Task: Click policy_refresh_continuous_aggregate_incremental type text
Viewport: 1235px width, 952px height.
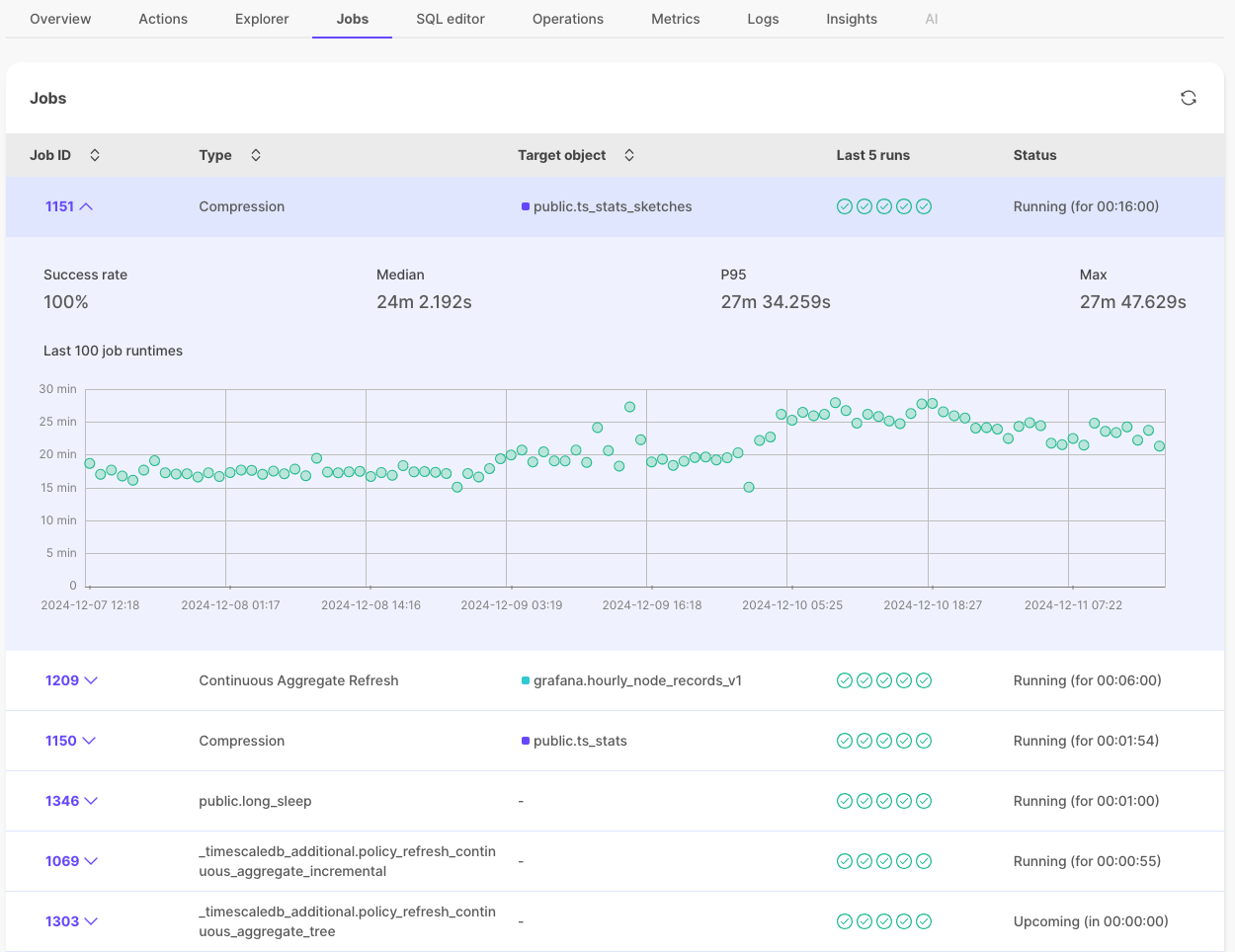Action: point(347,861)
